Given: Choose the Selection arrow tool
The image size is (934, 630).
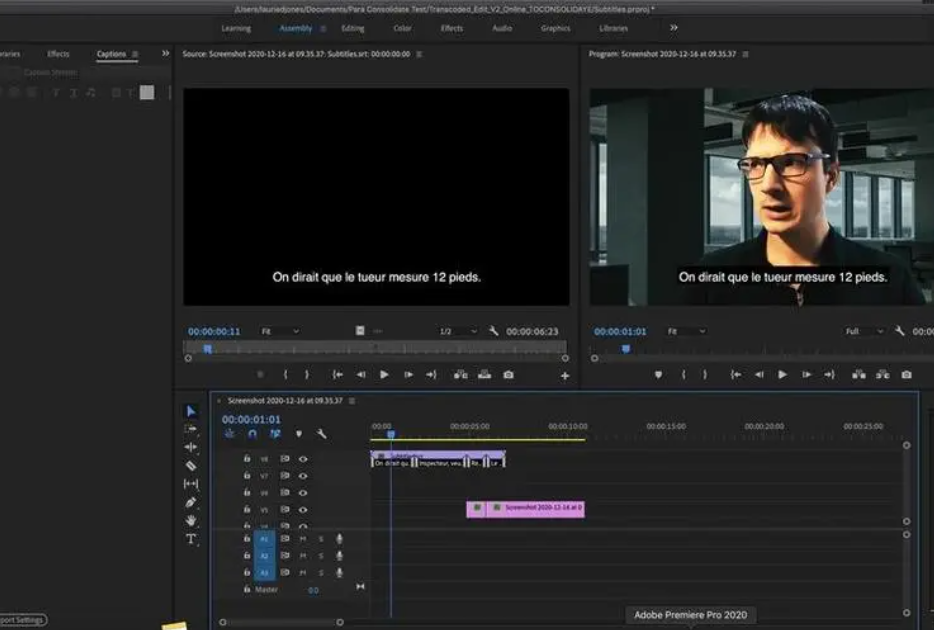Looking at the screenshot, I should [191, 411].
